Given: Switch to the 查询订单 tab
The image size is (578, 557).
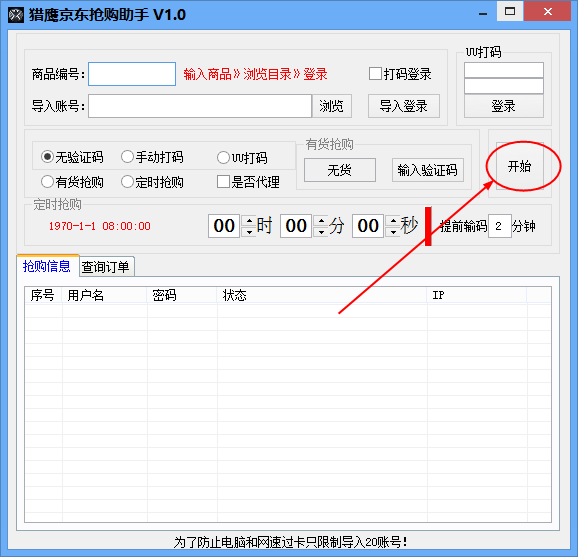Looking at the screenshot, I should coord(106,267).
